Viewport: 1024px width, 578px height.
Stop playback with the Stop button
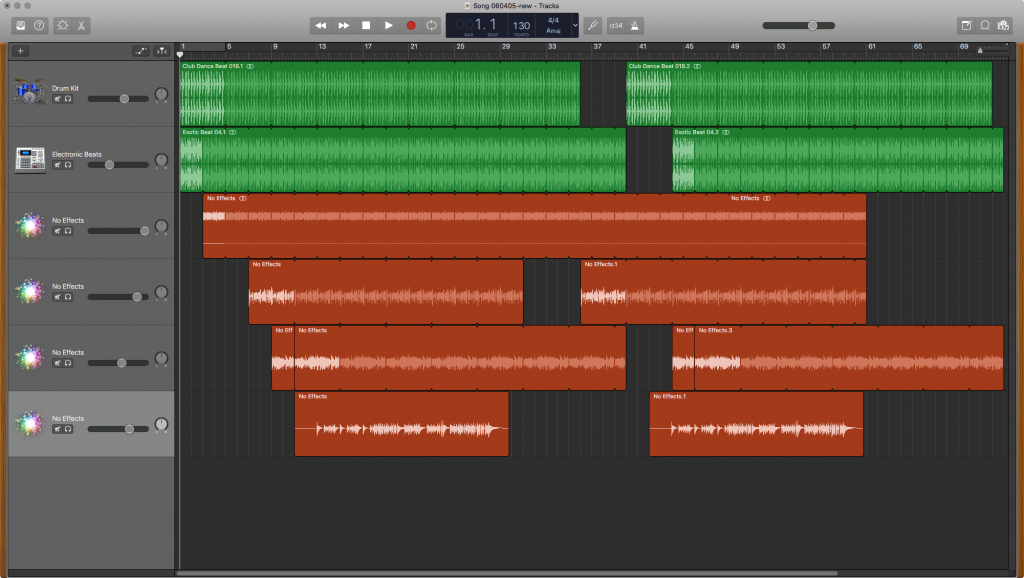click(366, 25)
